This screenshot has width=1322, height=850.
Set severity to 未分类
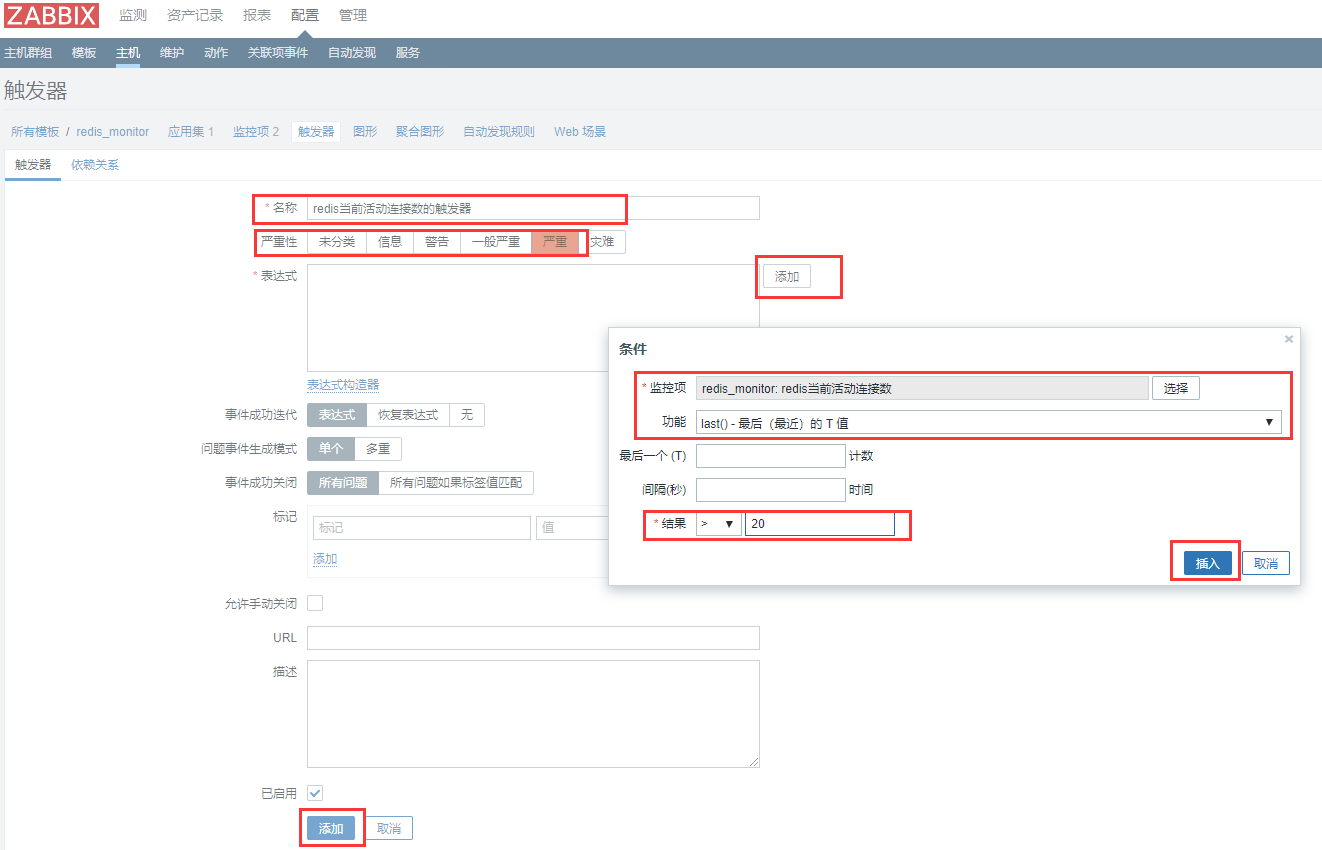pyautogui.click(x=337, y=242)
